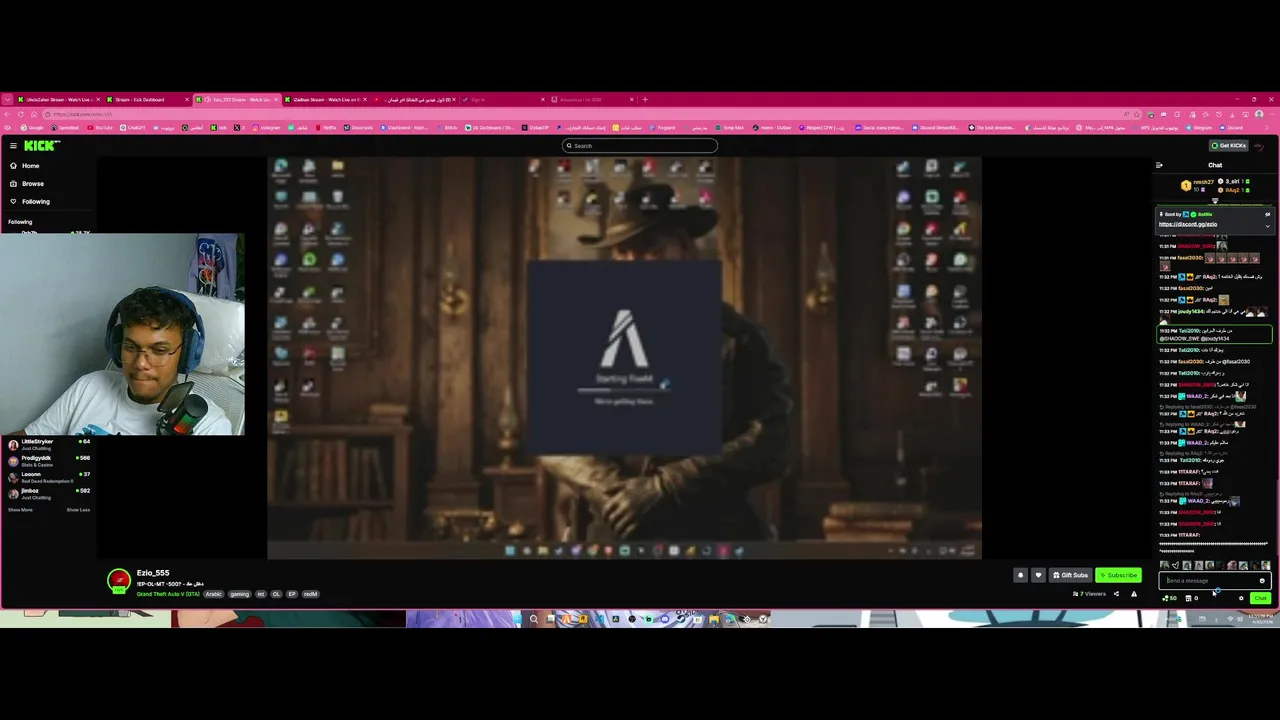This screenshot has width=1280, height=720.
Task: Open the emoji picker in chat input
Action: [1262, 581]
